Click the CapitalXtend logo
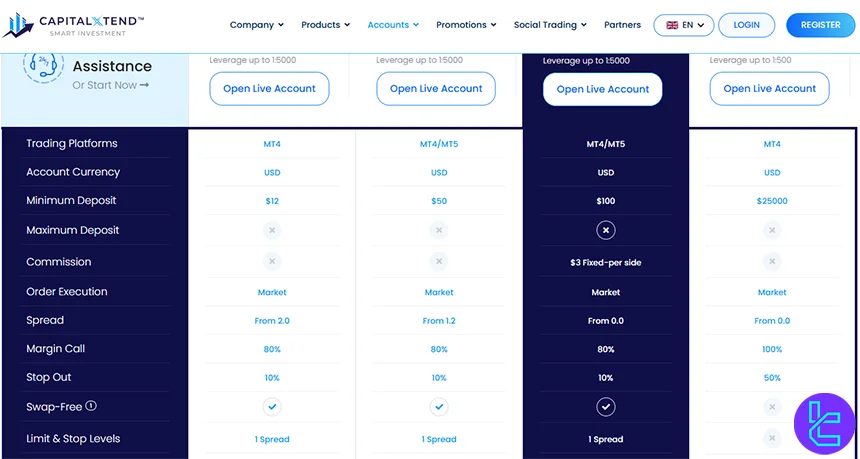 click(x=73, y=25)
